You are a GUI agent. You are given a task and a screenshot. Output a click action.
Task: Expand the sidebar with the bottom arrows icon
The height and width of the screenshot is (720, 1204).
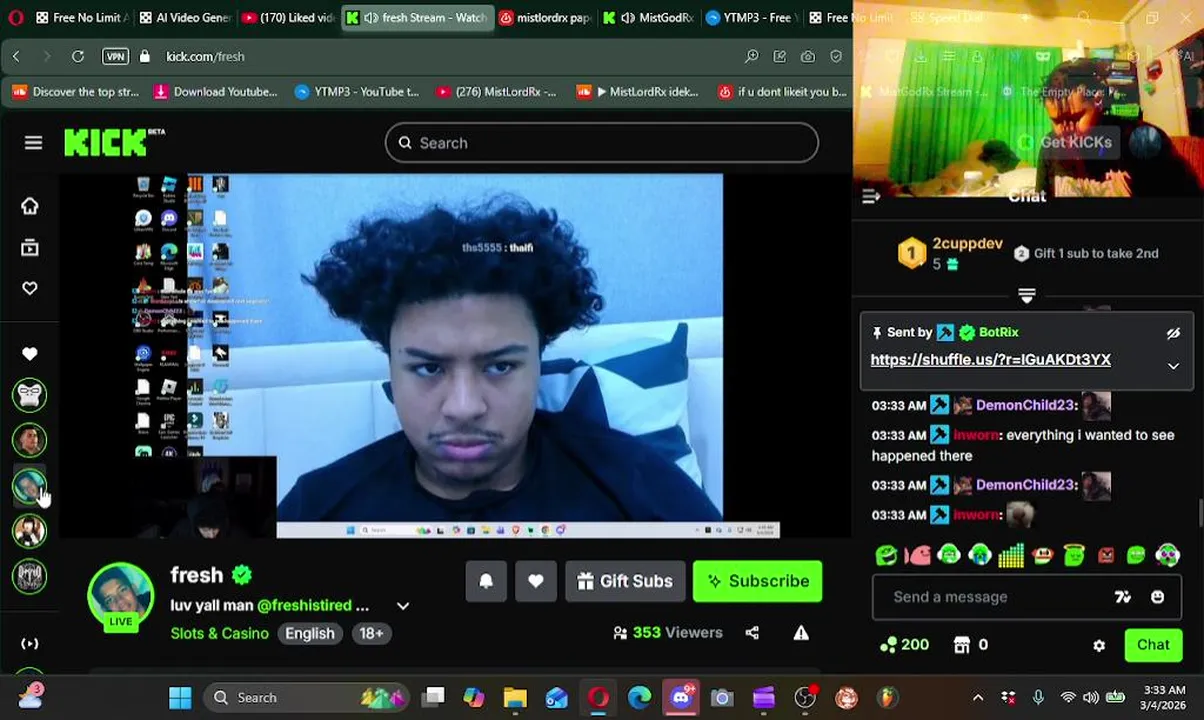click(x=30, y=644)
